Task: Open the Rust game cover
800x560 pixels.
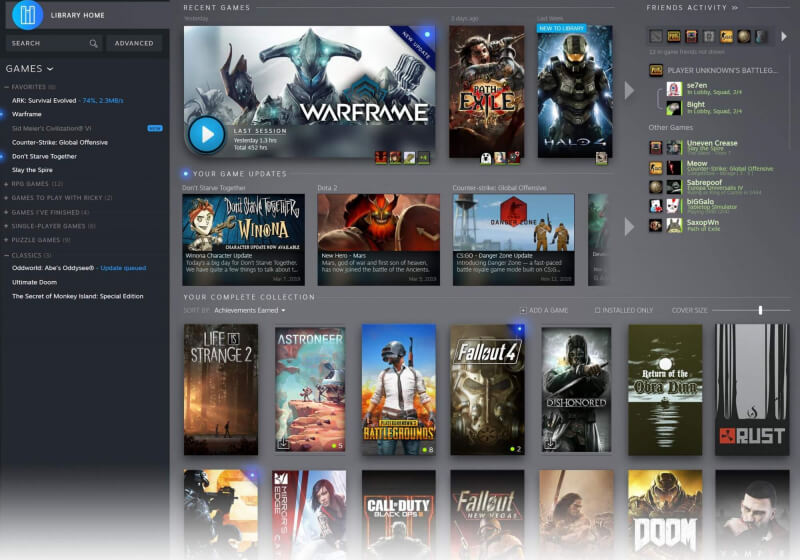Action: 752,390
